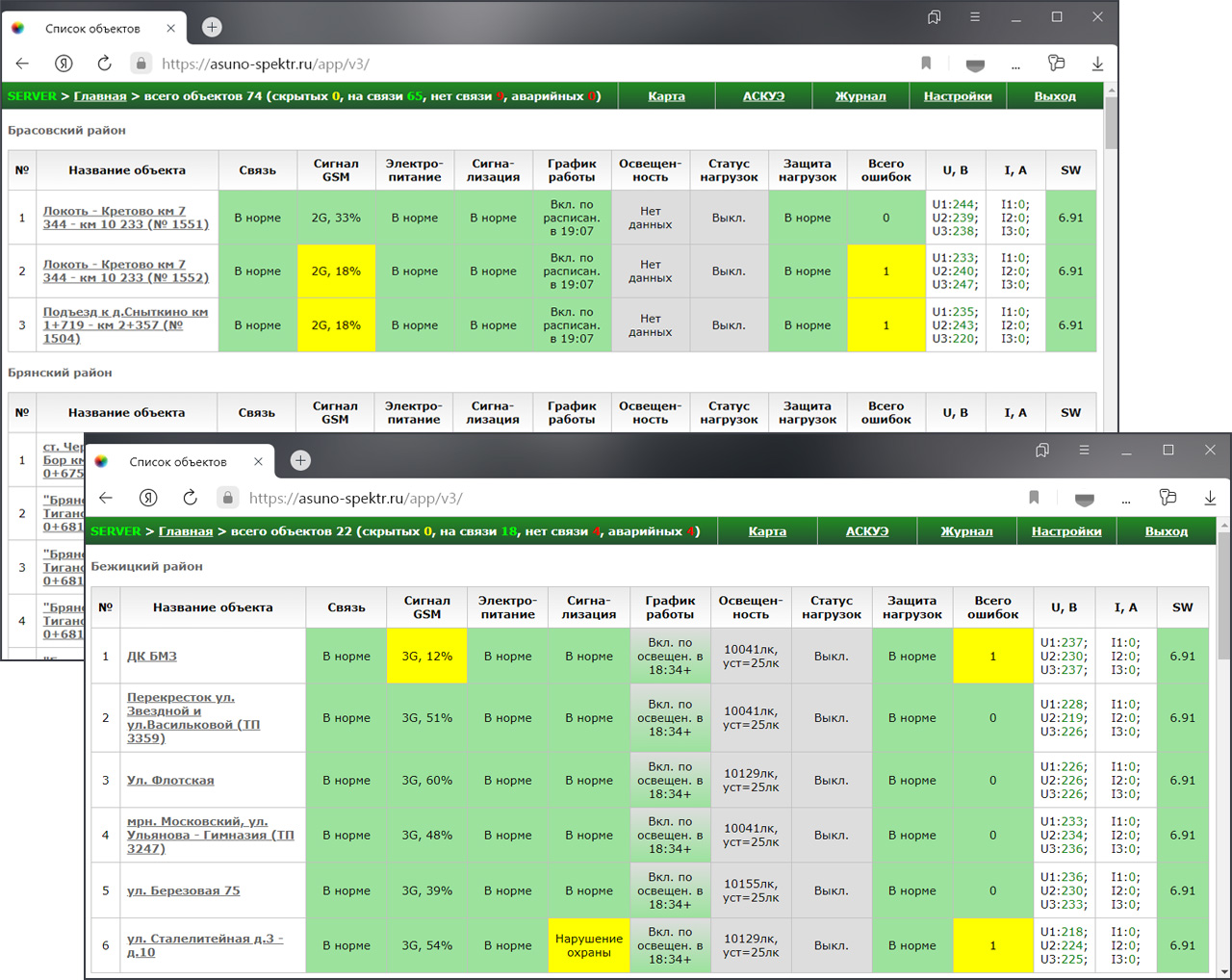Click Сигнал GSM header in the front window
The width and height of the screenshot is (1232, 980).
click(x=427, y=606)
